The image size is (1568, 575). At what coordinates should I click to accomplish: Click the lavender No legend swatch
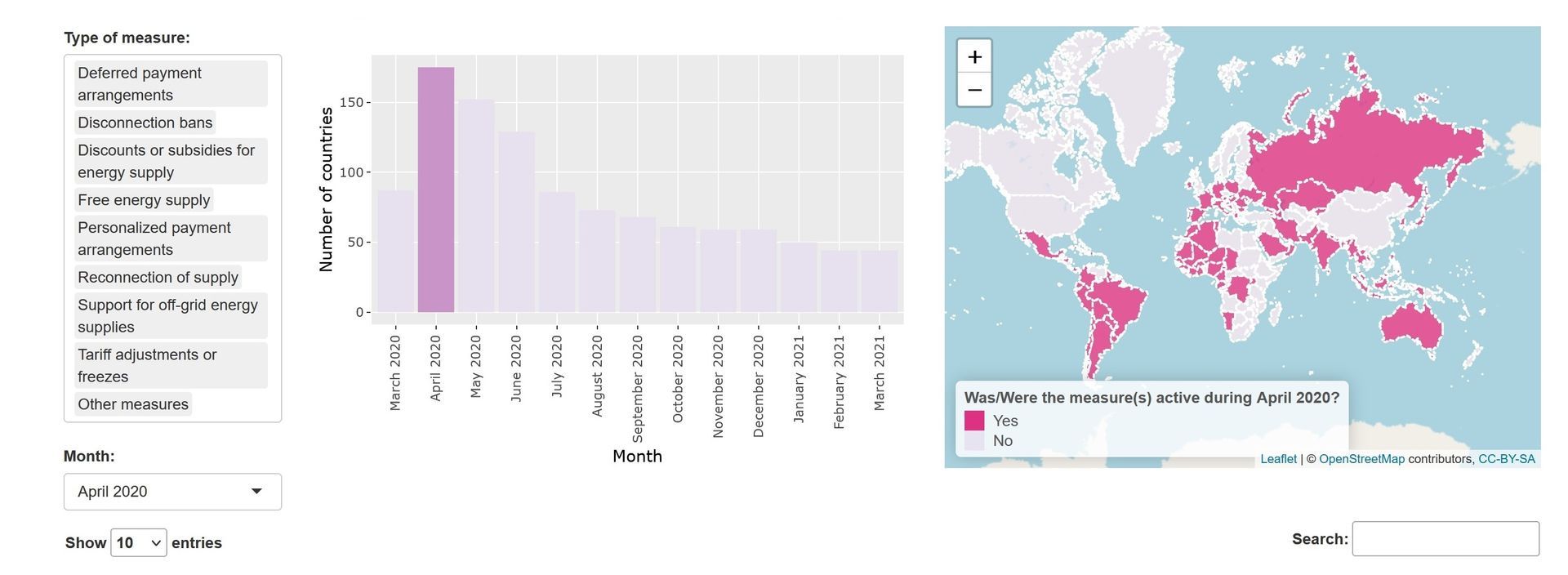(x=974, y=441)
